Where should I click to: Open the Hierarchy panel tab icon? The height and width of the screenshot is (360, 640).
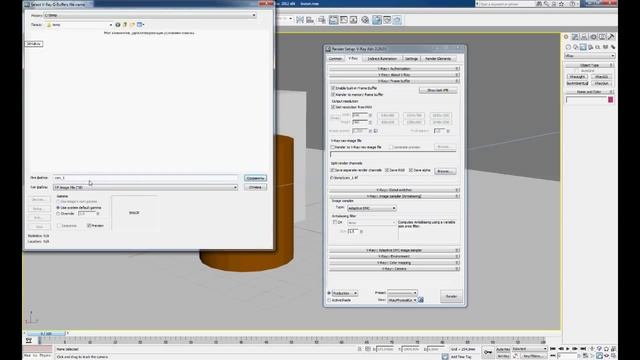(x=584, y=37)
